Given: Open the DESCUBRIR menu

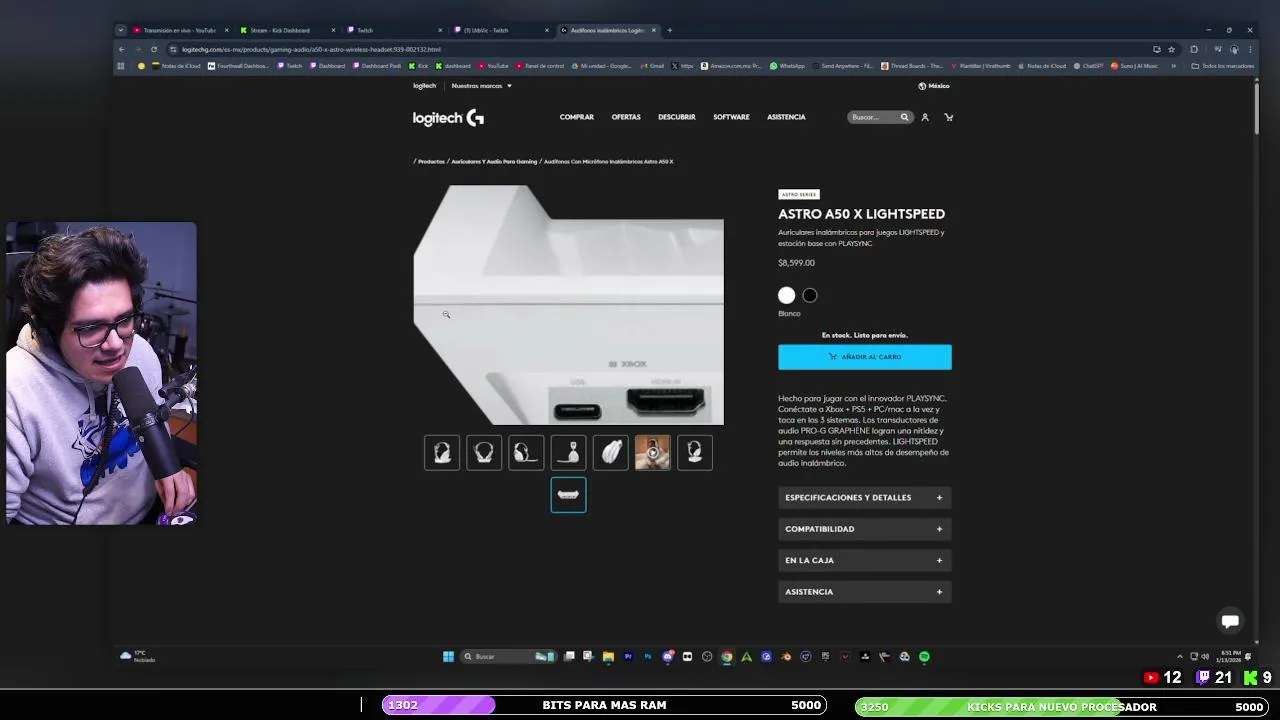Looking at the screenshot, I should (677, 117).
